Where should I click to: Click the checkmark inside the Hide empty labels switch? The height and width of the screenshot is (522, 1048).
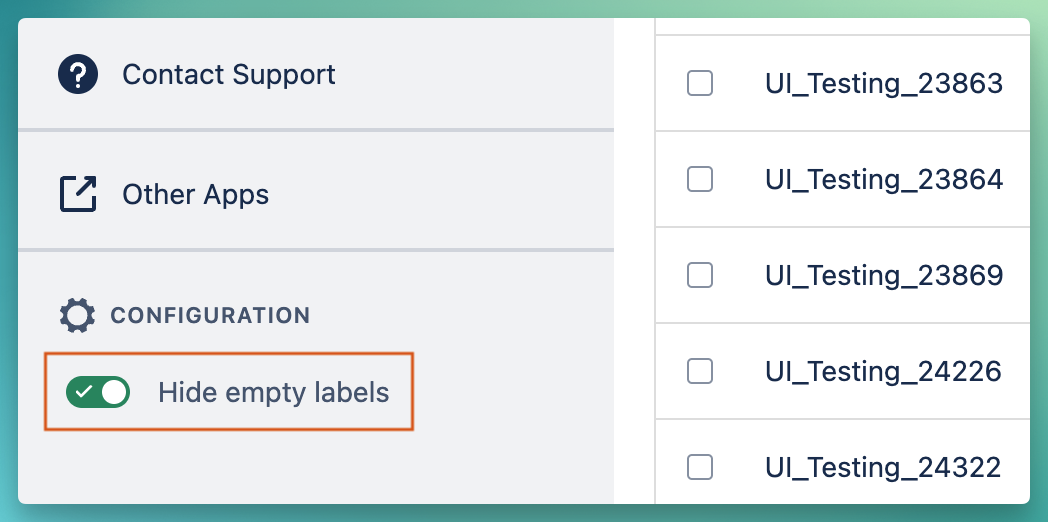(x=83, y=392)
